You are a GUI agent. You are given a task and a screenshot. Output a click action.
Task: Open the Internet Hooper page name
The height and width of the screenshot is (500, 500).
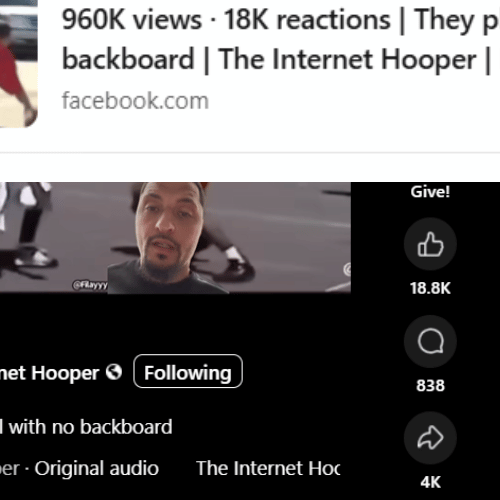pos(49,373)
